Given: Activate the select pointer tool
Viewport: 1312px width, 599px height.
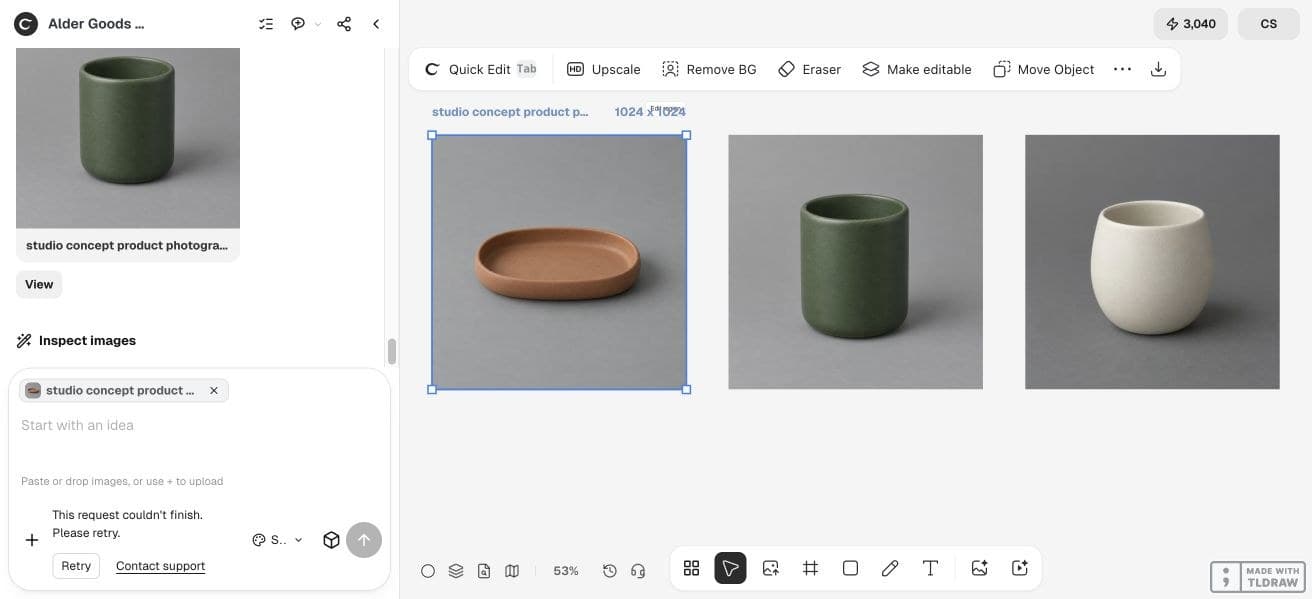Looking at the screenshot, I should (730, 568).
